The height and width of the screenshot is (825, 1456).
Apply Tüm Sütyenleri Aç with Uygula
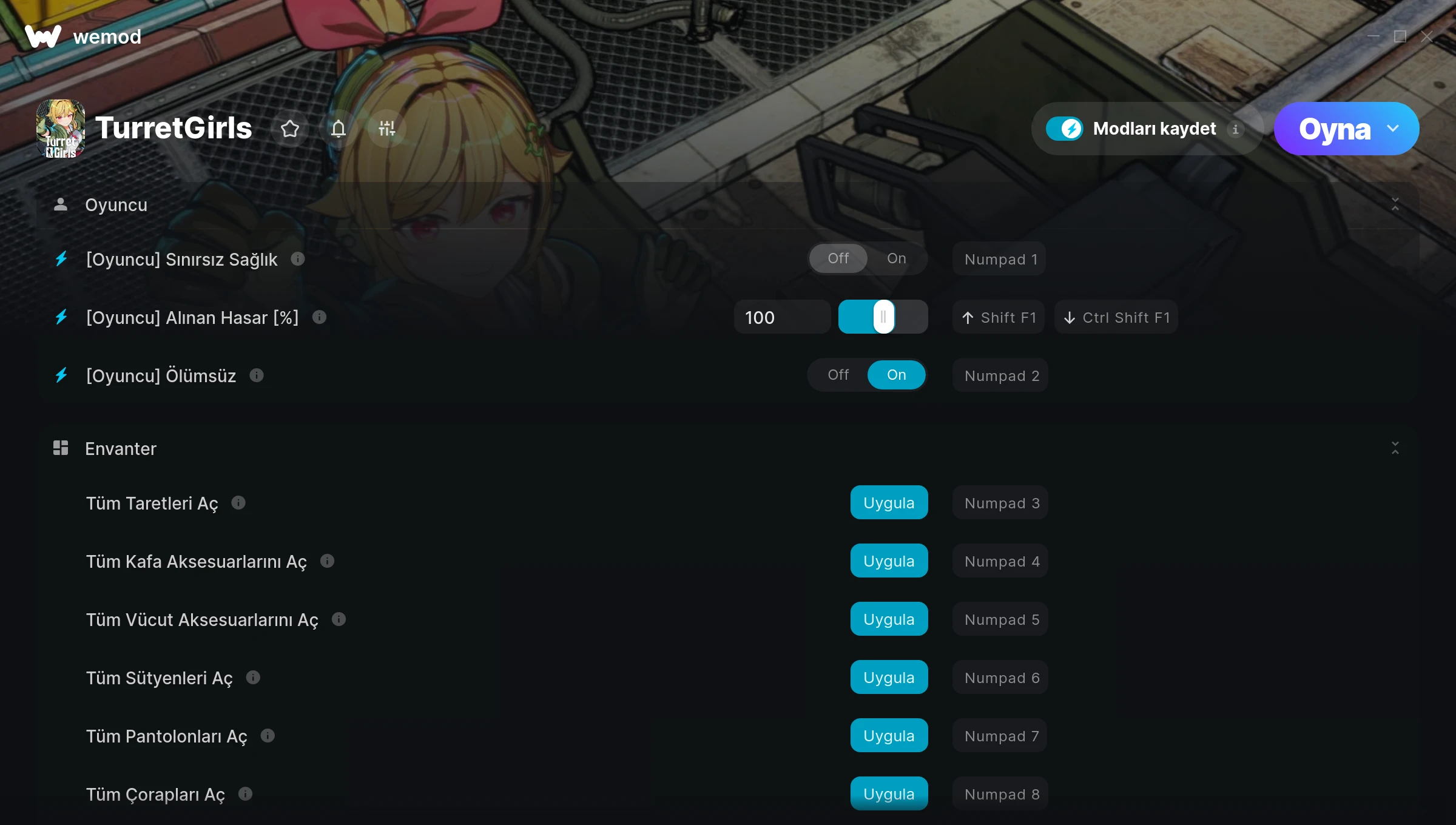coord(889,678)
